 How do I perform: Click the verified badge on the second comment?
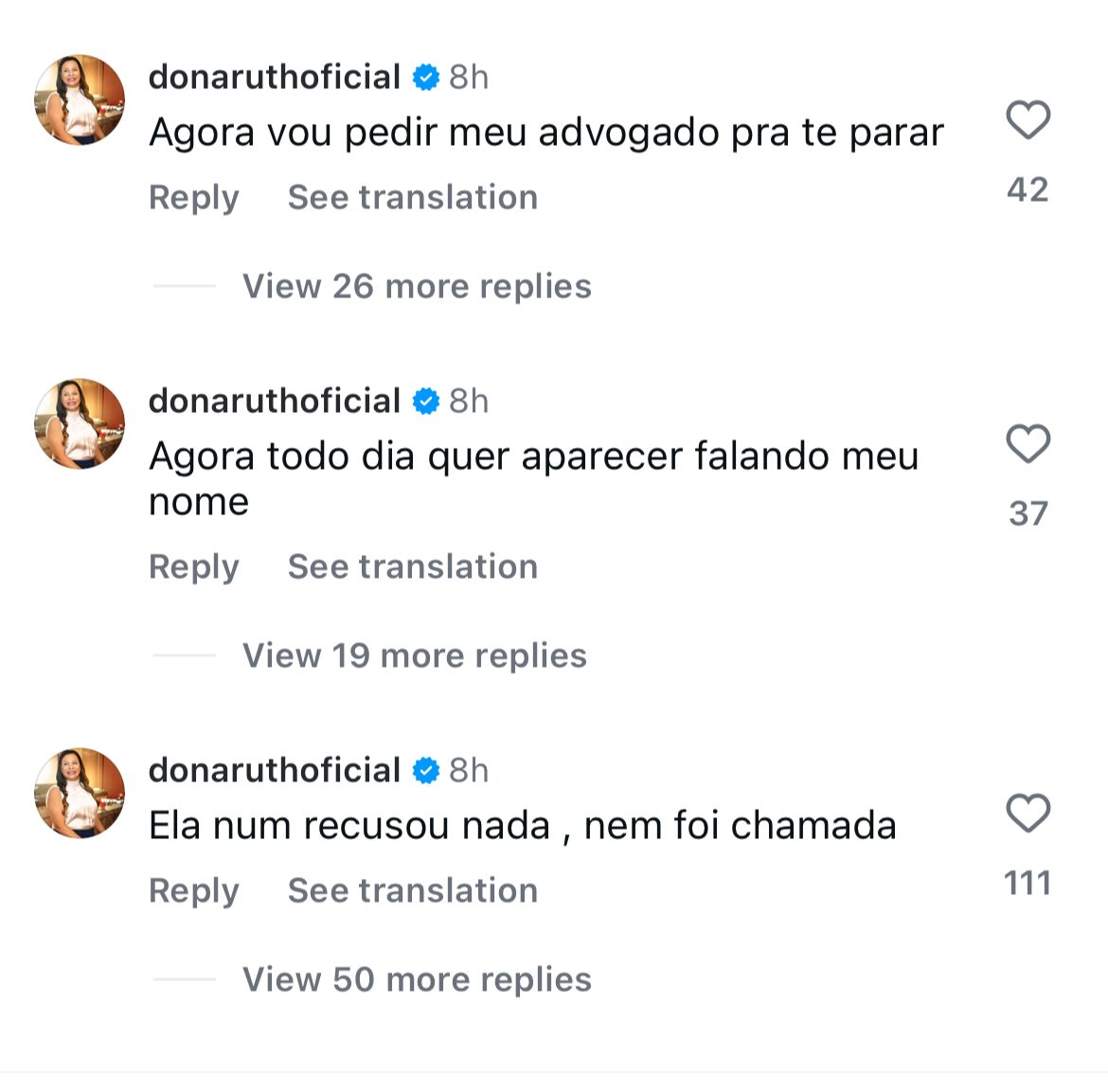pos(425,401)
